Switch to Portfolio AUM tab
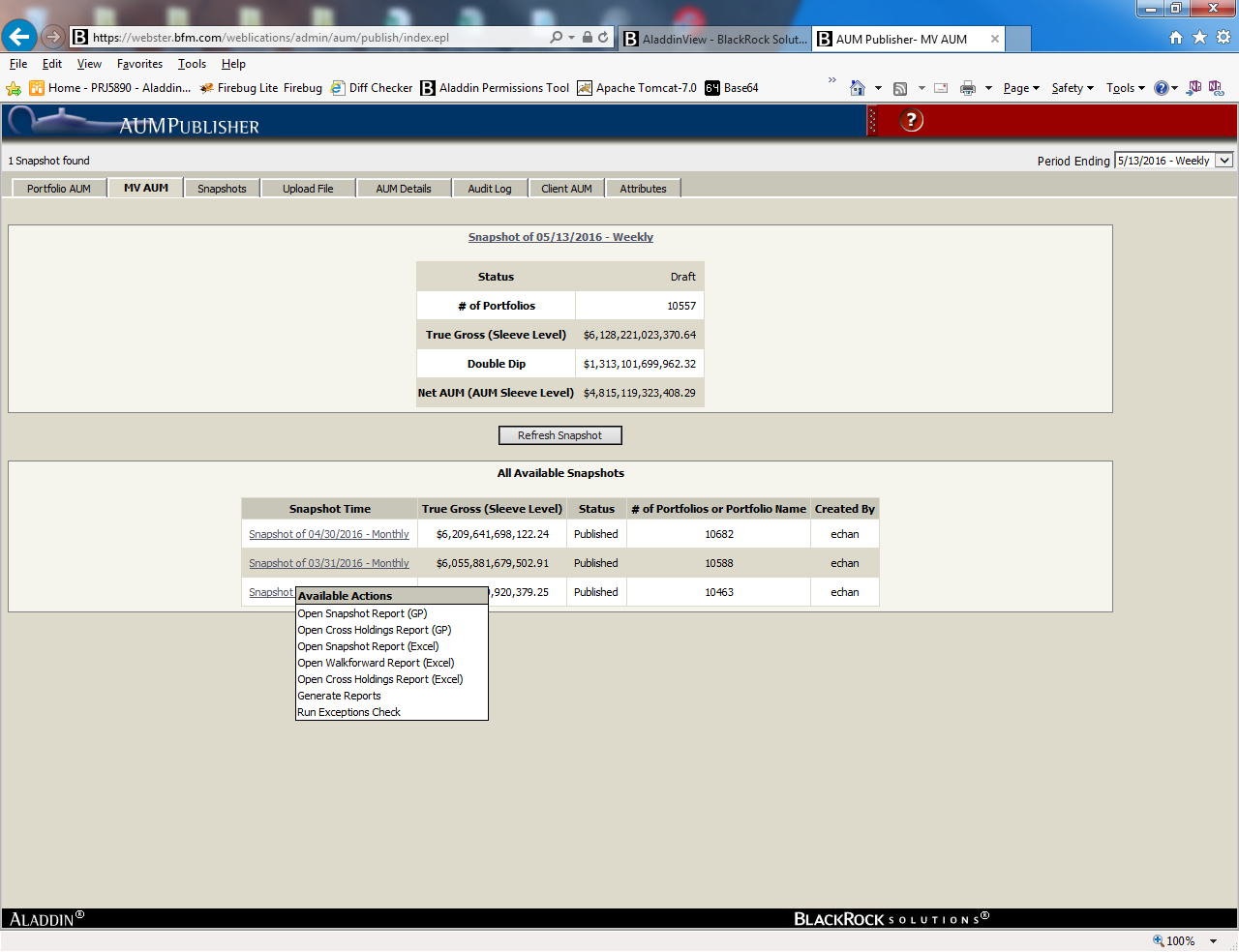Image resolution: width=1239 pixels, height=952 pixels. (x=59, y=189)
